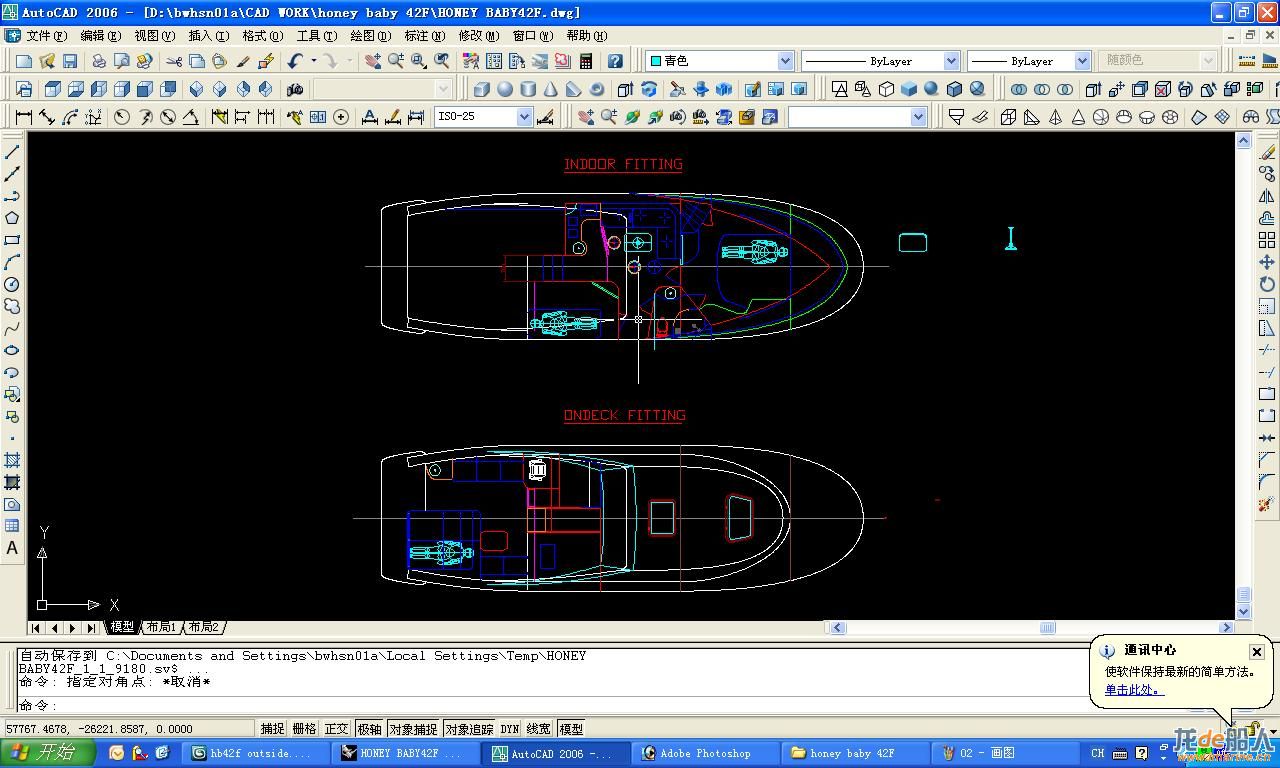
Task: Toggle 模型 space button in status bar
Action: click(571, 729)
